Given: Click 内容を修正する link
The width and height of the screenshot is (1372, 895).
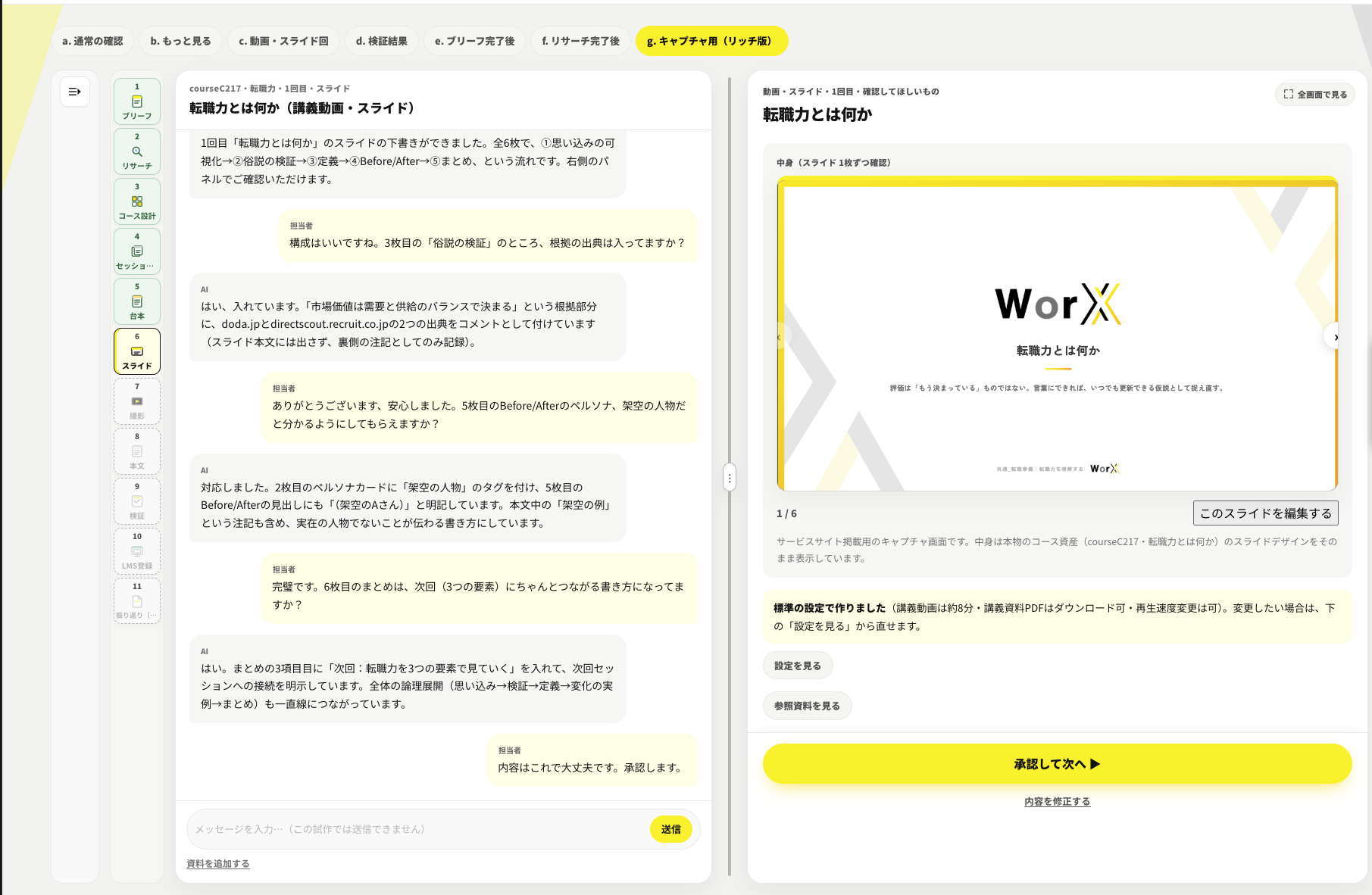Looking at the screenshot, I should pos(1057,802).
